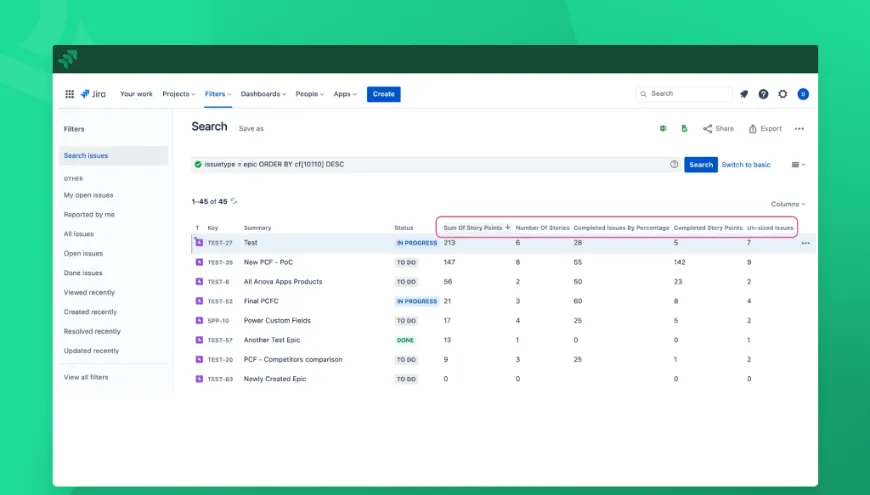870x495 pixels.
Task: Click the epic icon for TEST-27
Action: (198, 243)
